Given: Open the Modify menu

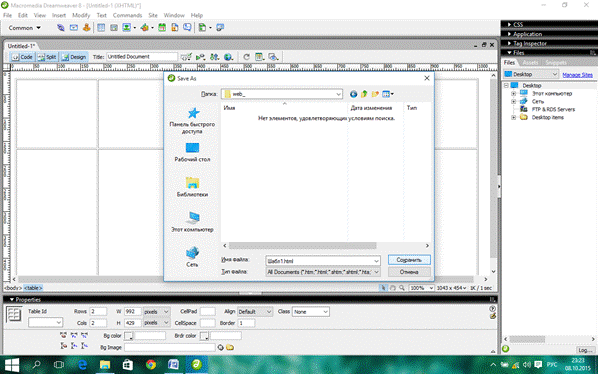Looking at the screenshot, I should pyautogui.click(x=81, y=15).
